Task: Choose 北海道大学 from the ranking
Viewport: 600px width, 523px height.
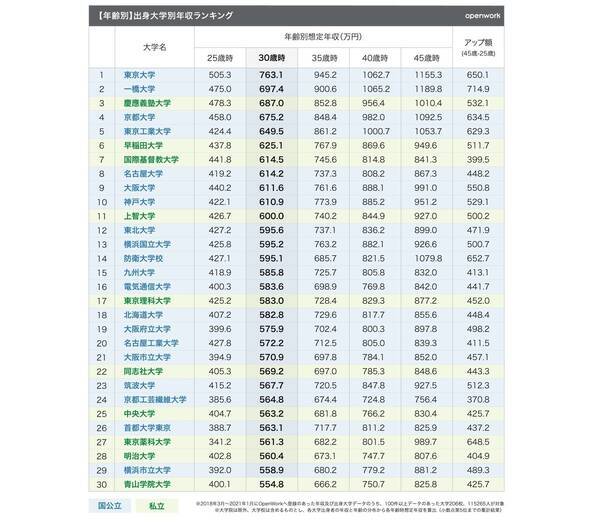Action: point(143,315)
